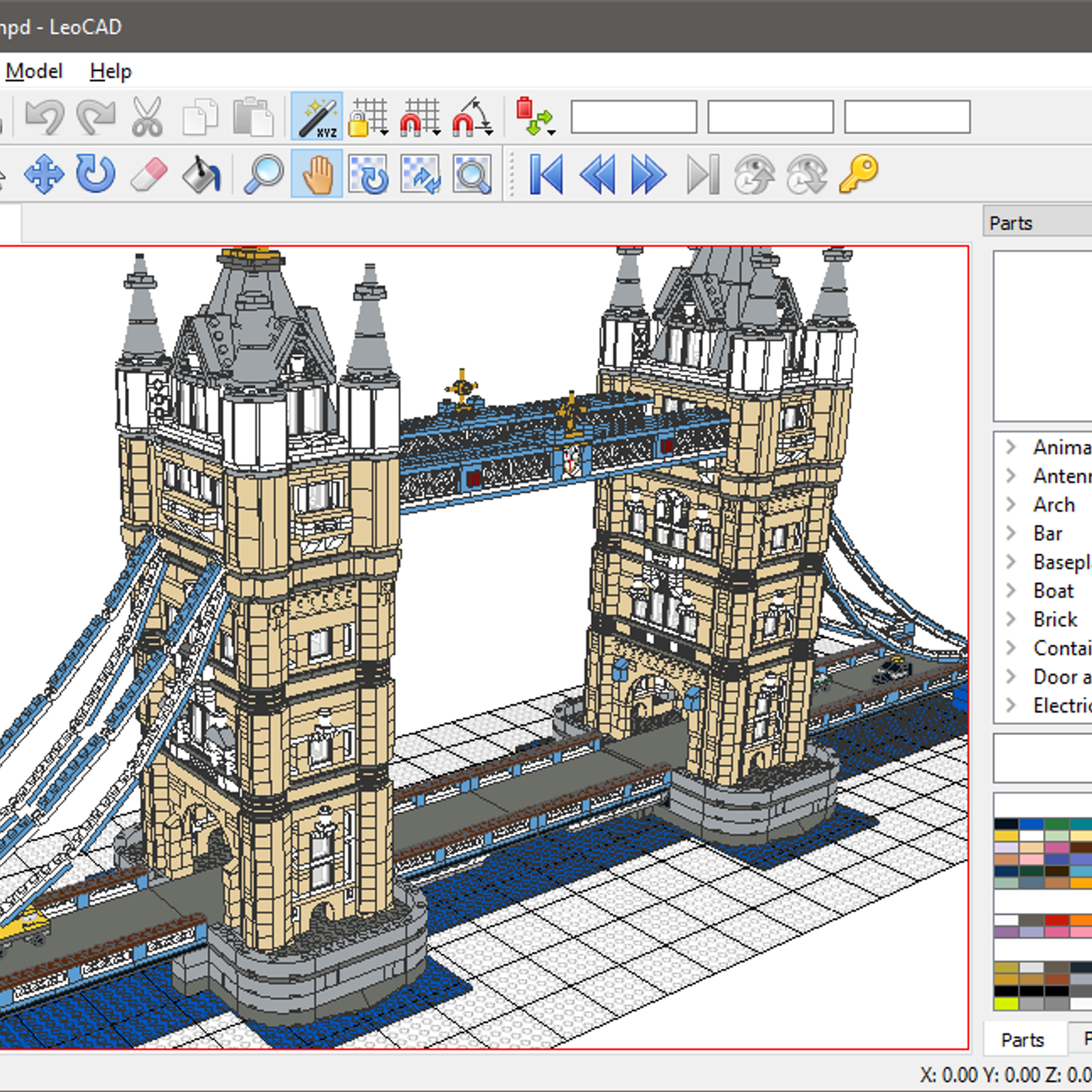Select the Bar category label
The height and width of the screenshot is (1092, 1092).
point(1048,533)
